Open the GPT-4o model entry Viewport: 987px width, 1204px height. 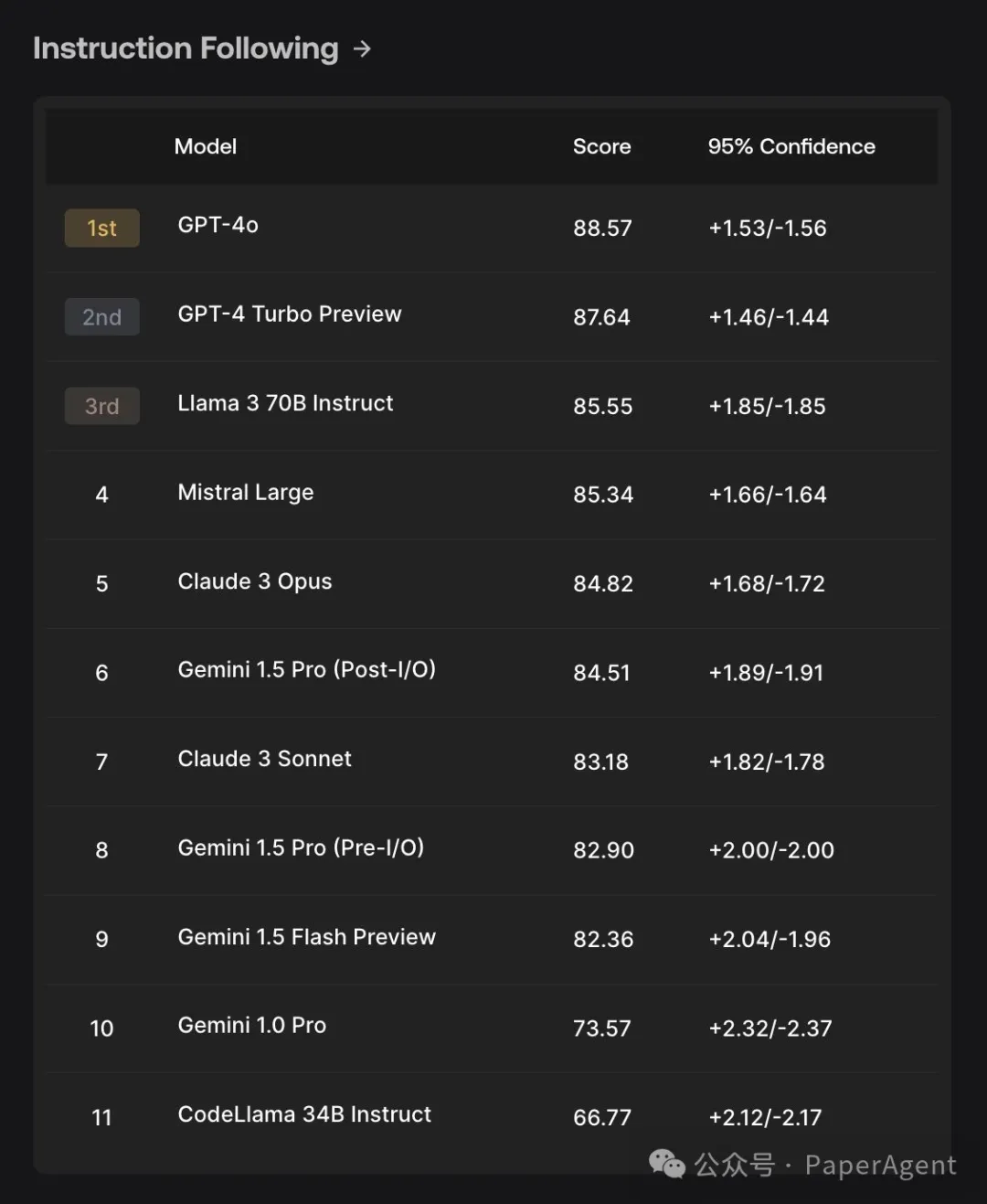pyautogui.click(x=218, y=225)
